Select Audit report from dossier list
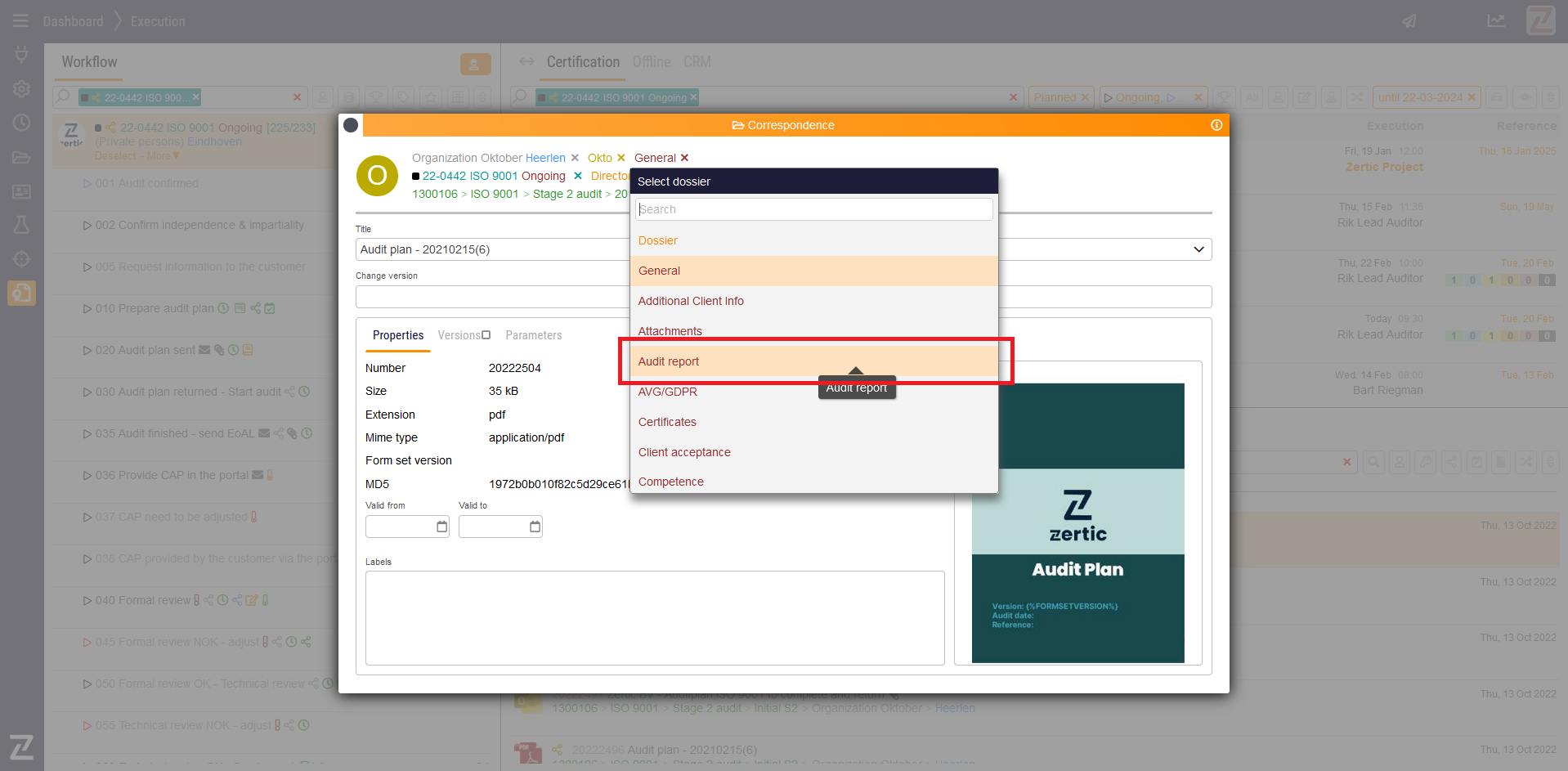1568x771 pixels. click(x=669, y=361)
